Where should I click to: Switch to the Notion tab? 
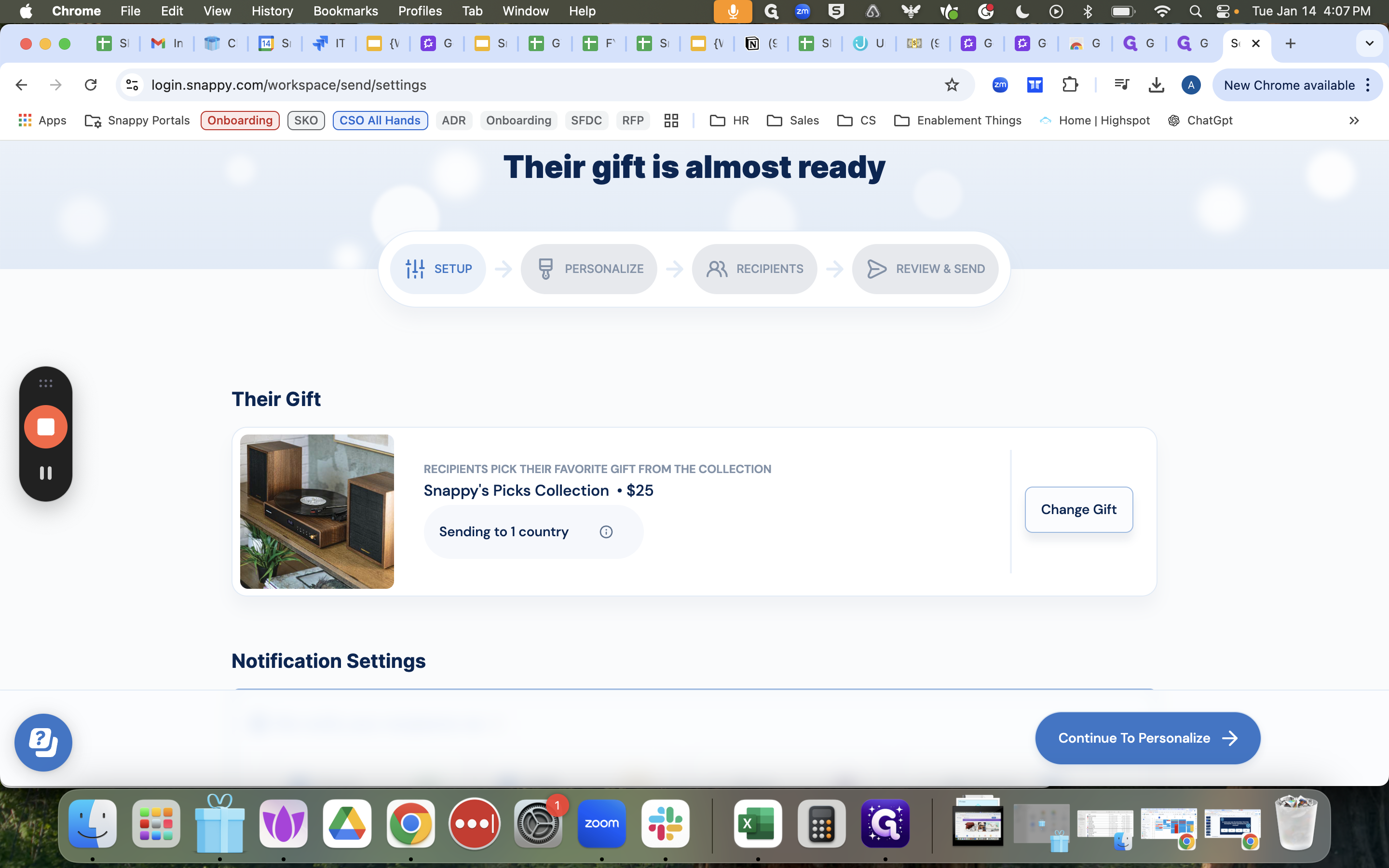pos(761,43)
